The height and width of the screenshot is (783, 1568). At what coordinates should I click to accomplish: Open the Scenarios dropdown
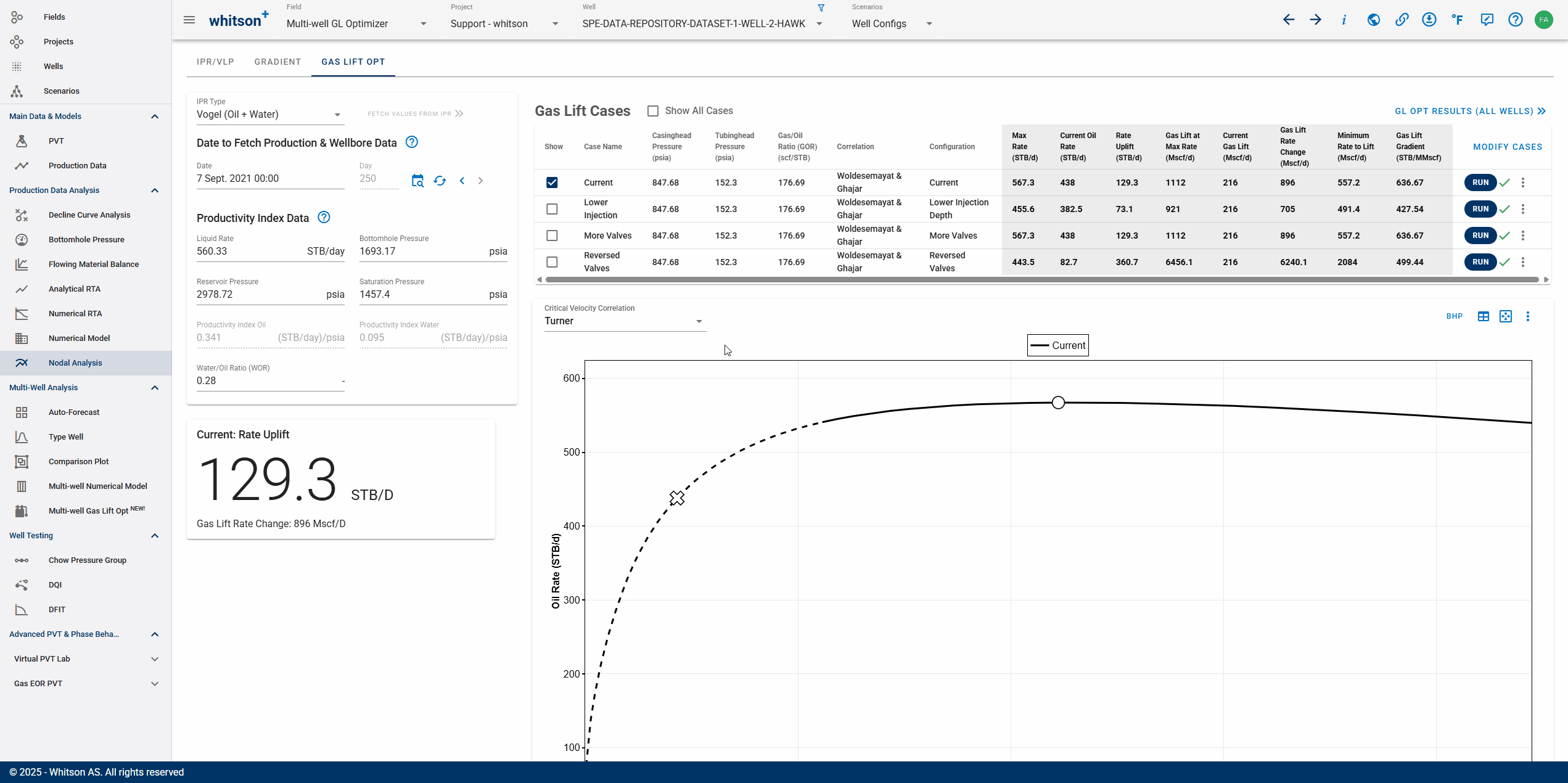(x=892, y=23)
